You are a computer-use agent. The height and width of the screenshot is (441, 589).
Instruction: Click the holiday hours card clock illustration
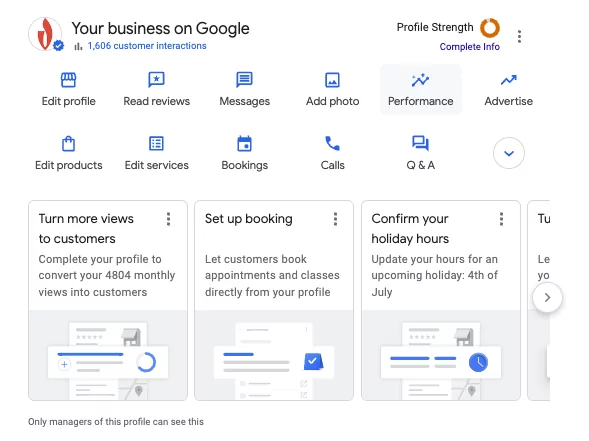[x=478, y=362]
